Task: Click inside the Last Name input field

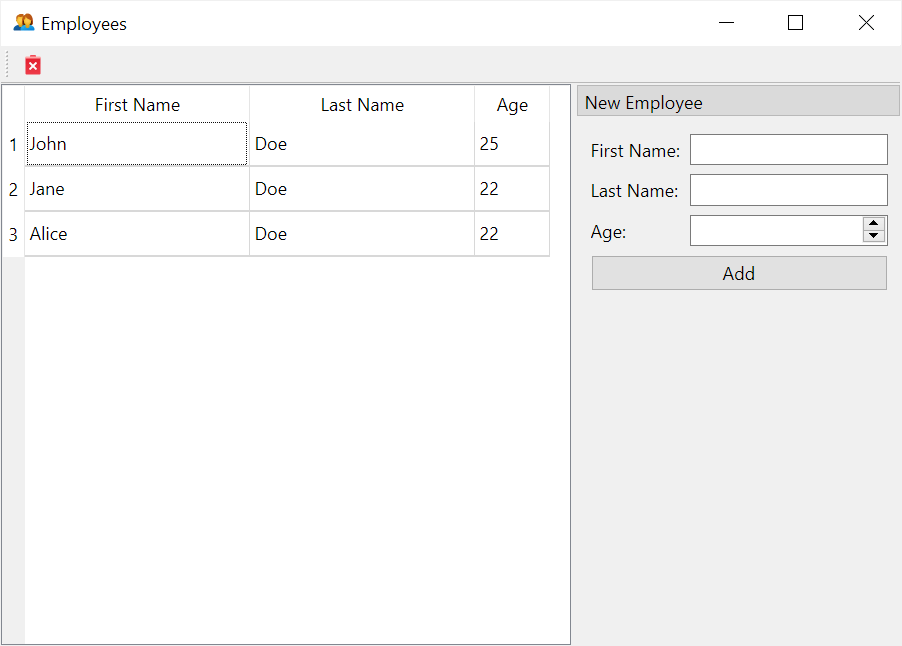Action: (x=788, y=190)
